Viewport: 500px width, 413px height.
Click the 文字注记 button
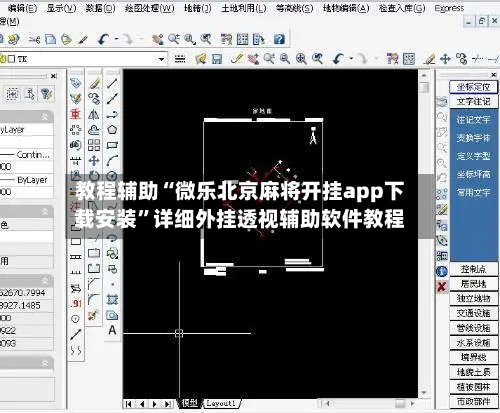[474, 101]
